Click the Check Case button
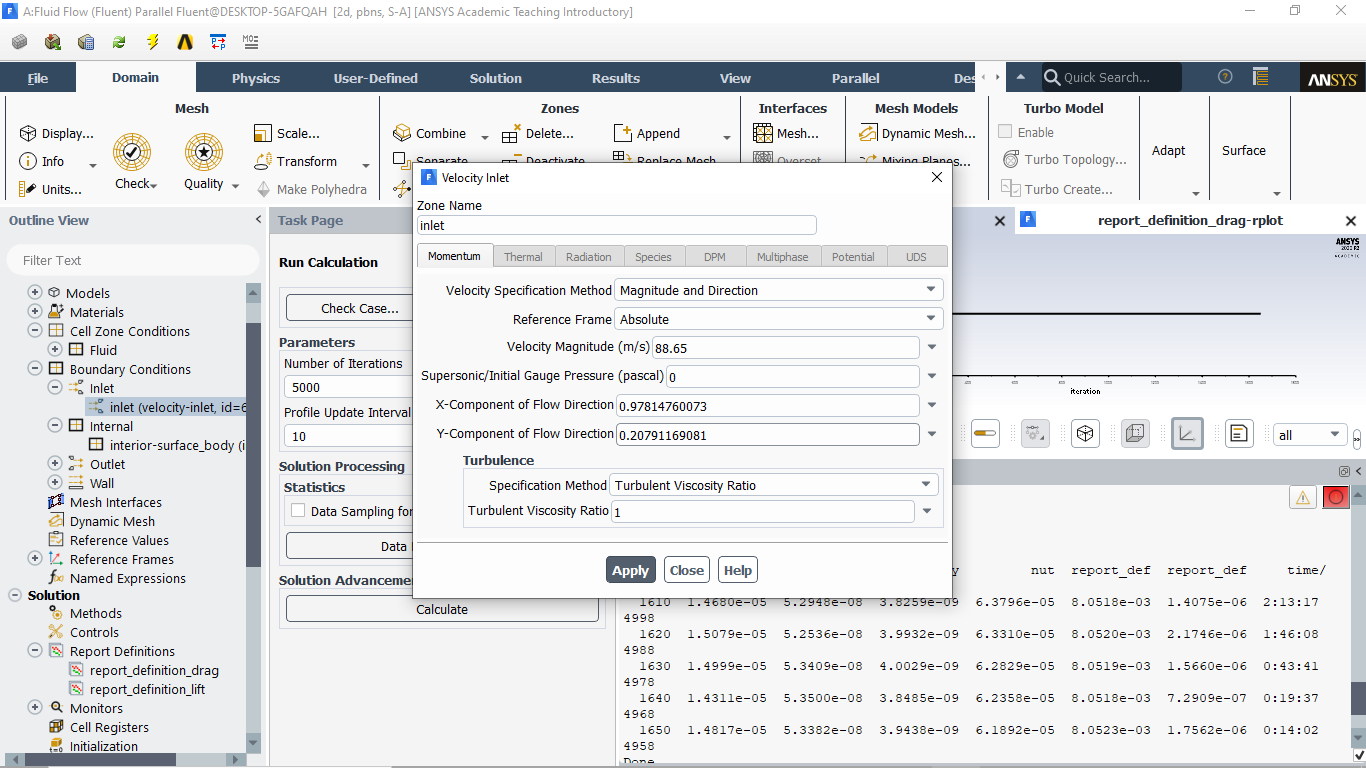This screenshot has width=1366, height=768. [x=360, y=308]
